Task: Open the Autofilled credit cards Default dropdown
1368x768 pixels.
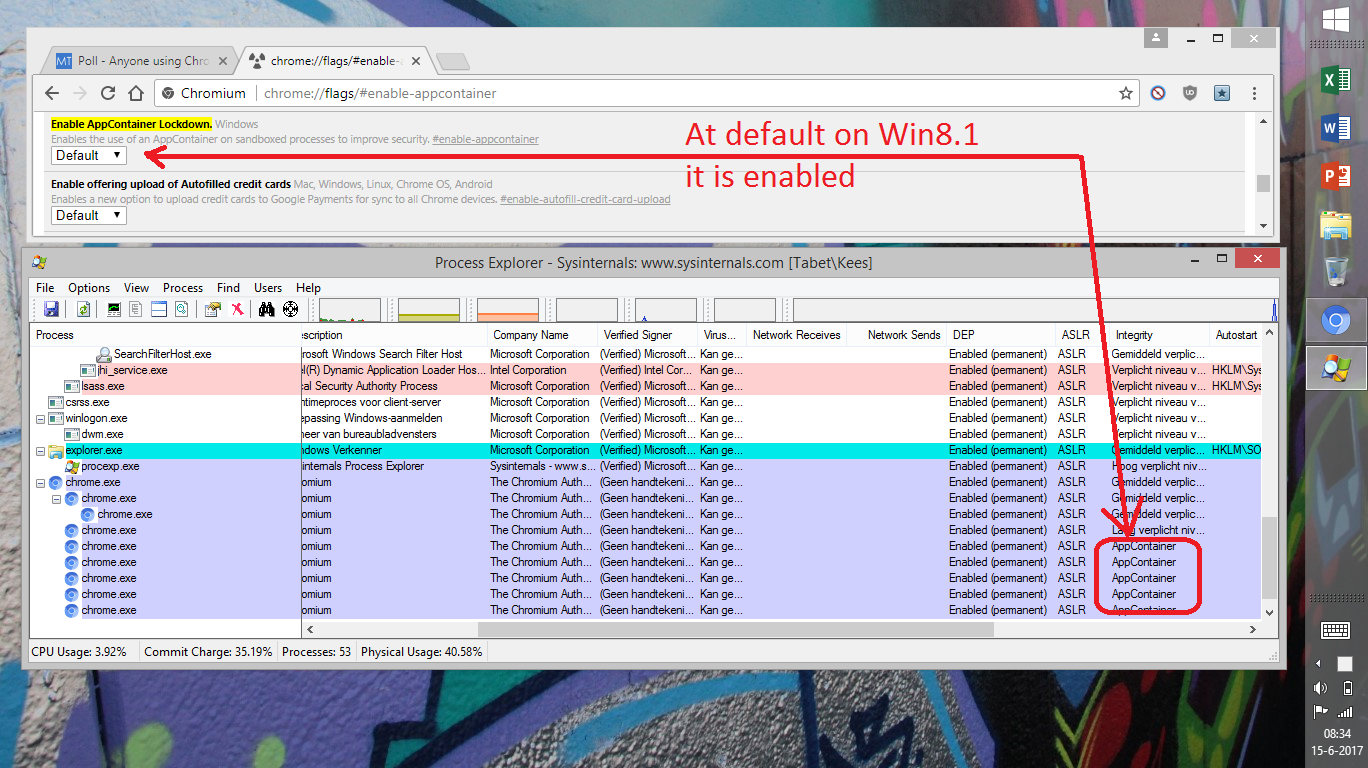Action: tap(88, 215)
